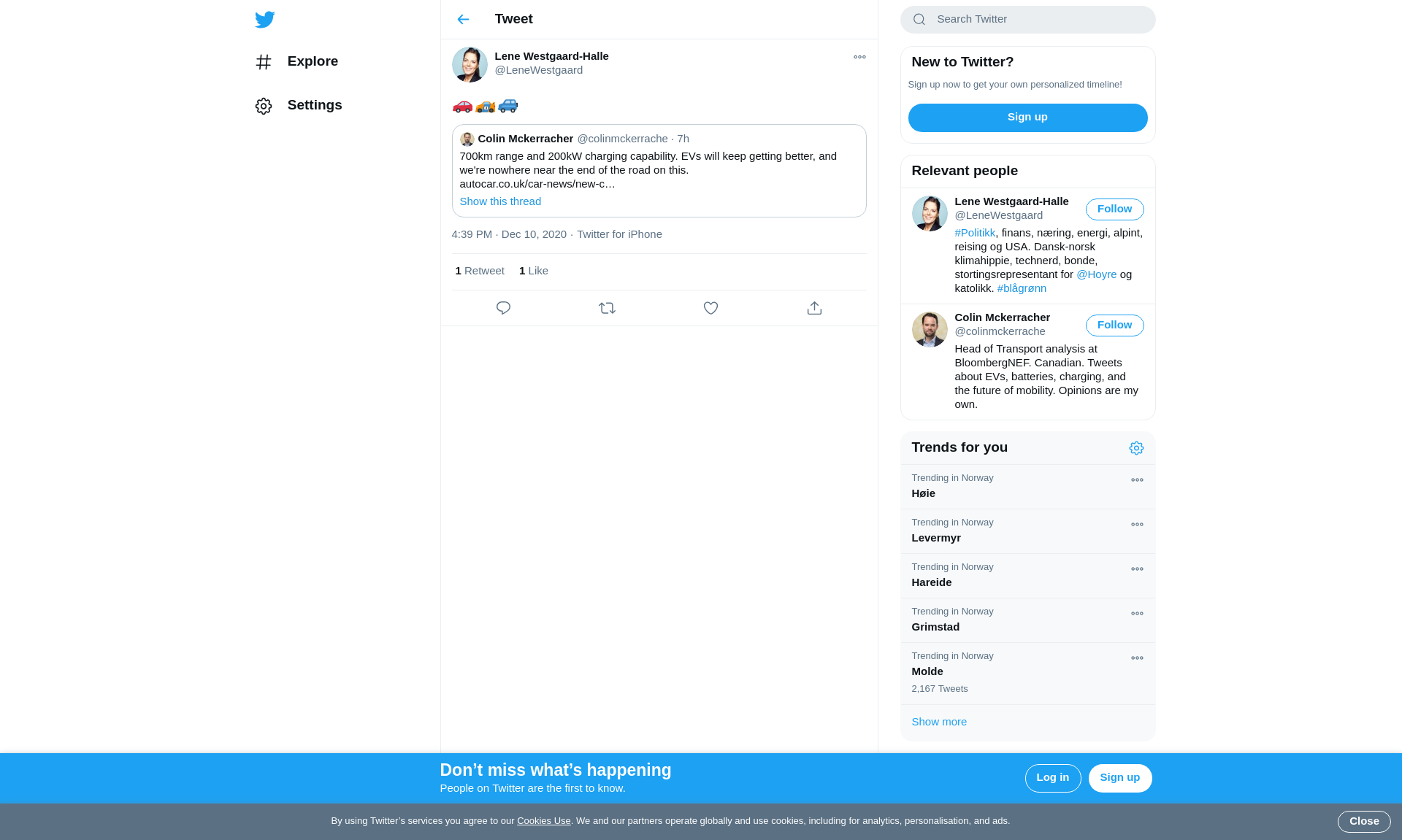Open more options for Grimstad trend

click(1137, 614)
